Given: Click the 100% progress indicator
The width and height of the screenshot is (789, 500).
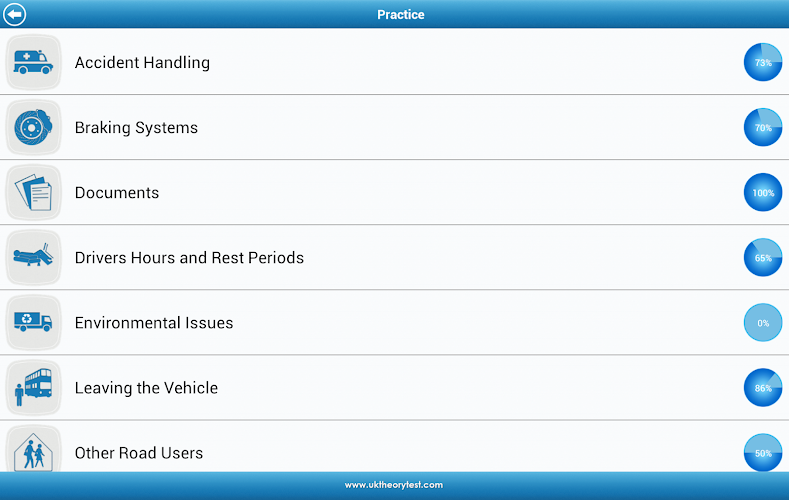Looking at the screenshot, I should pos(763,192).
